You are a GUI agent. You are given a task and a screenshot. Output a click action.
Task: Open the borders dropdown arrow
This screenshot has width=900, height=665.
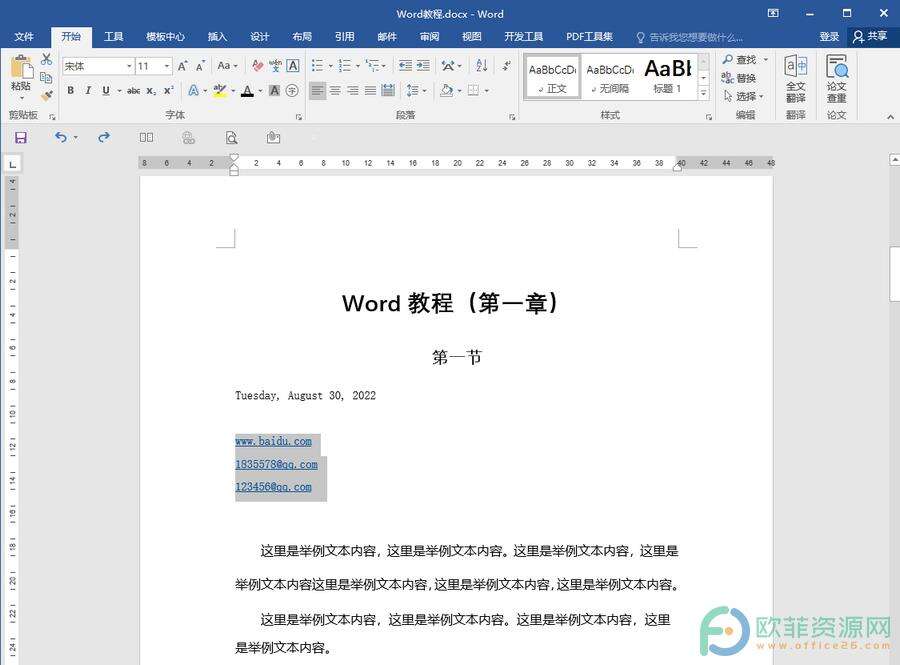[x=487, y=91]
